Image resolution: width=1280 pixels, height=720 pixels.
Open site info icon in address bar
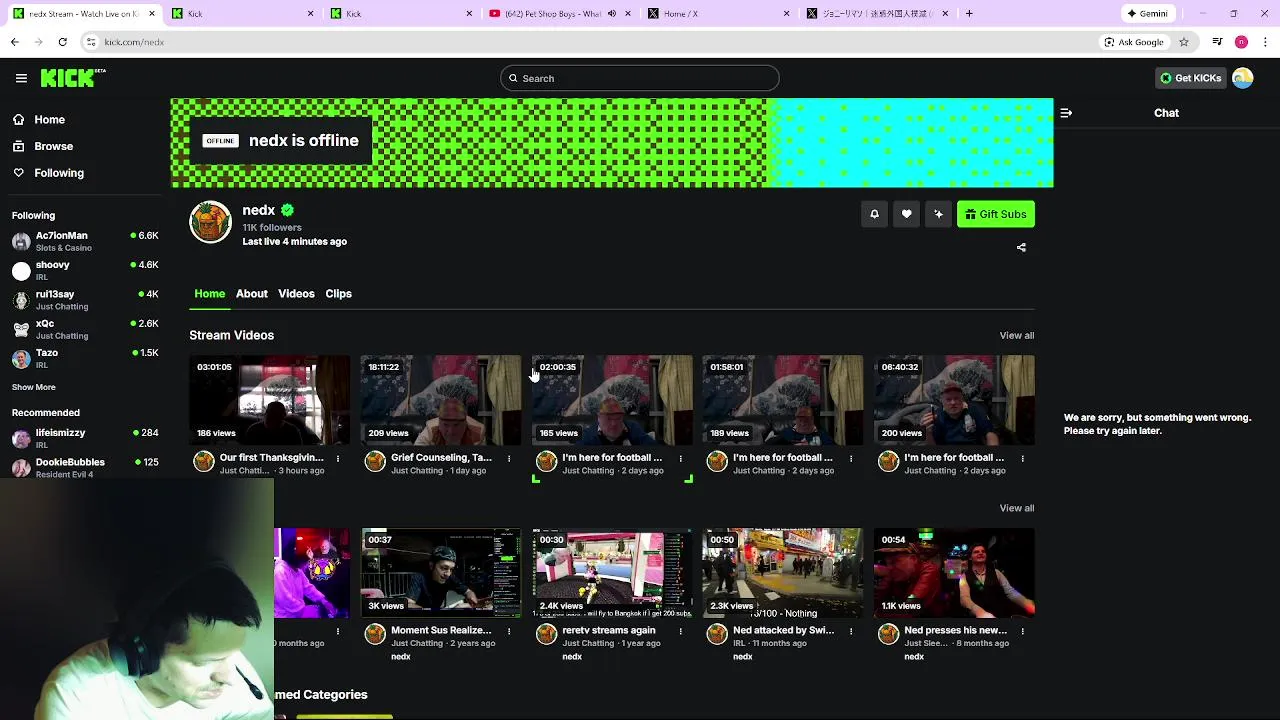click(x=91, y=42)
